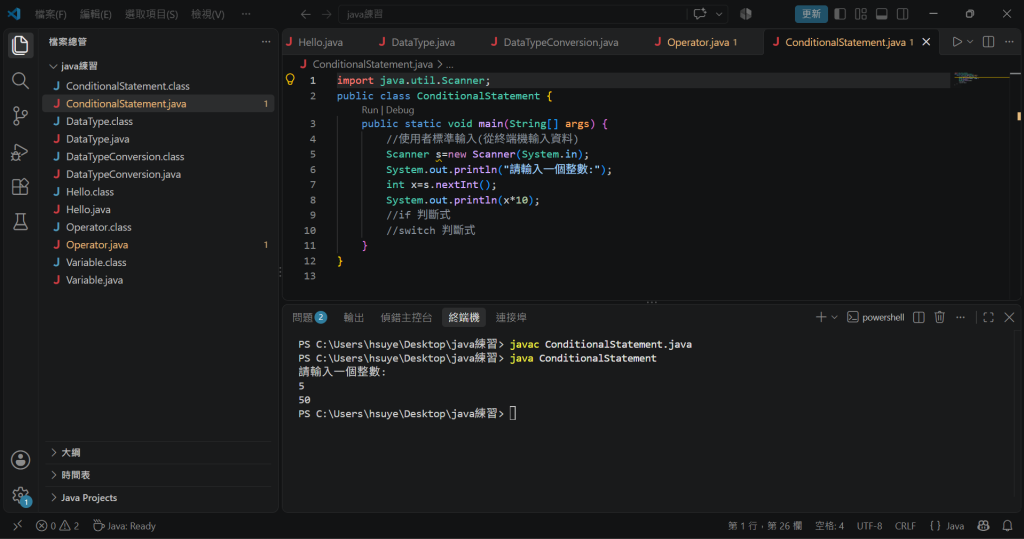Open the 檢視(V) menu

[x=208, y=14]
